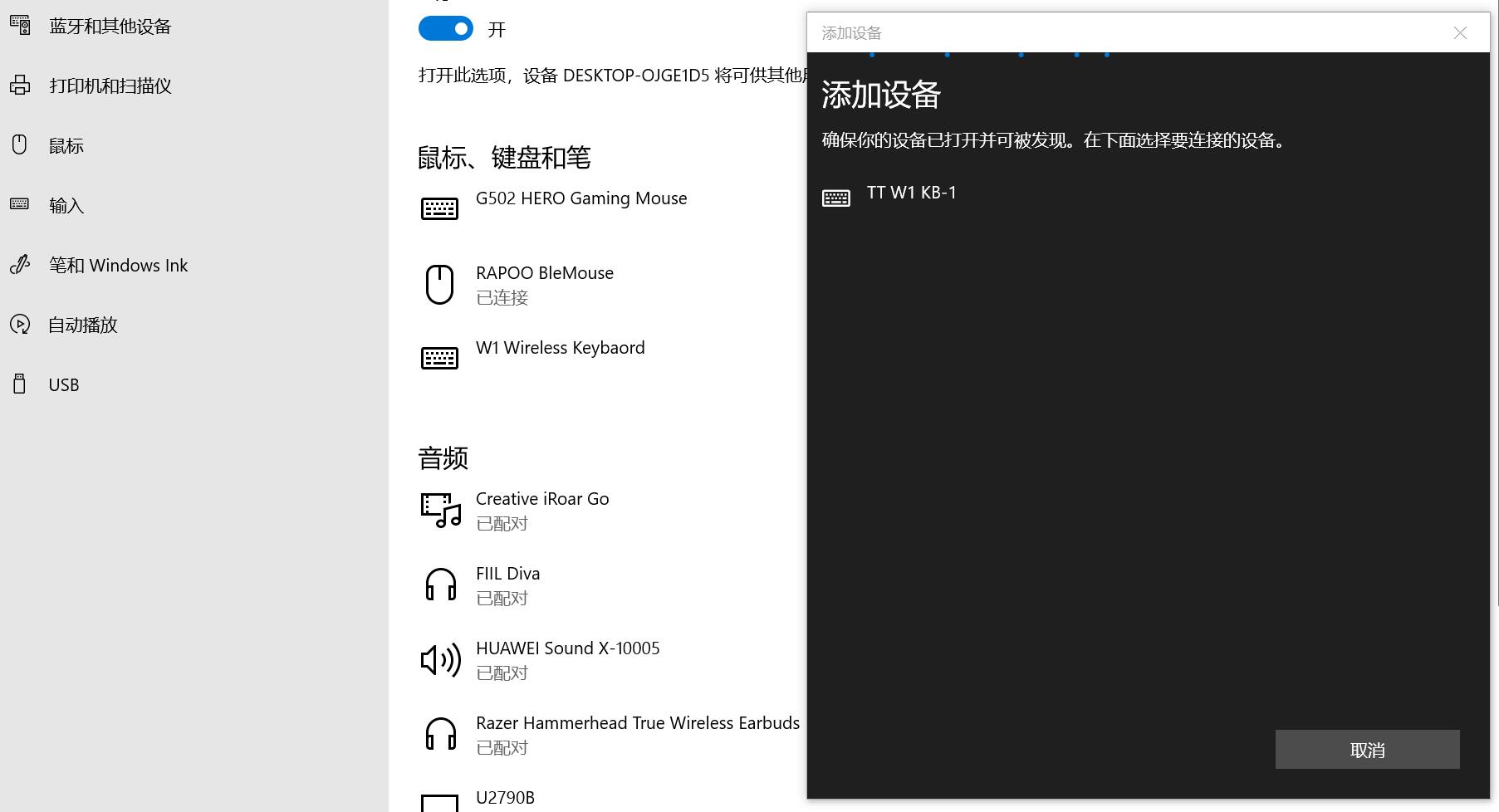
Task: Select TT W1 KB-1 device to pair
Action: (x=911, y=193)
